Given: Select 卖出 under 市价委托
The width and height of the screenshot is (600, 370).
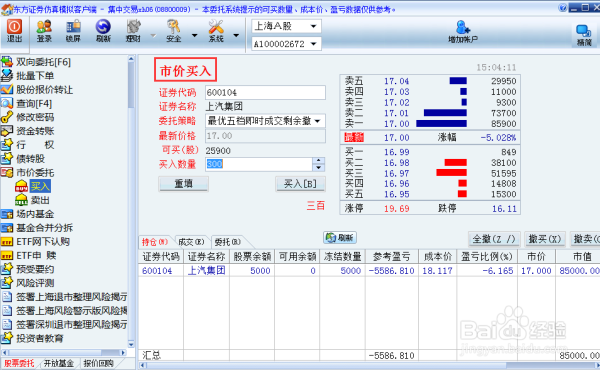Looking at the screenshot, I should 40,200.
